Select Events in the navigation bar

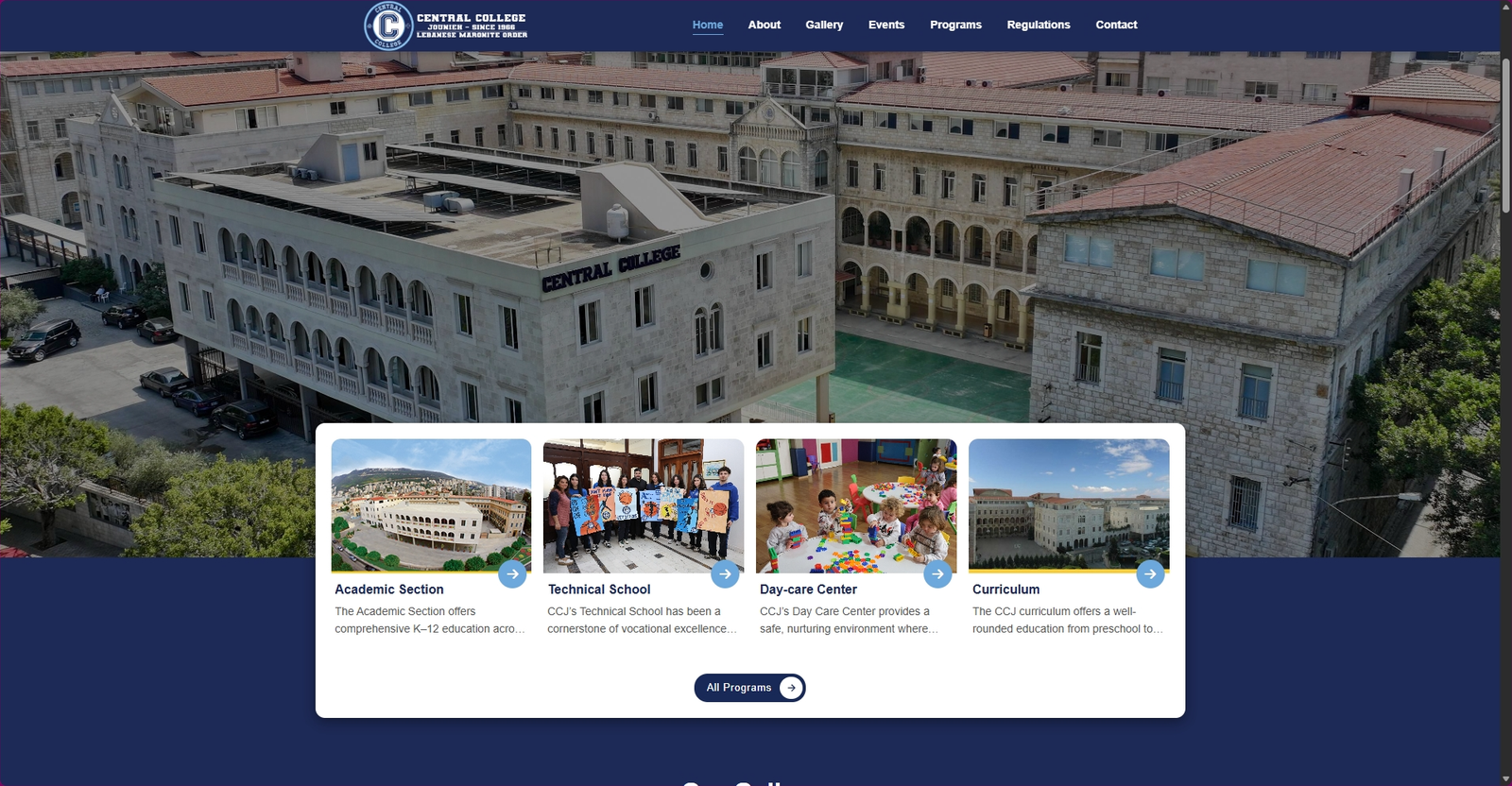tap(886, 25)
